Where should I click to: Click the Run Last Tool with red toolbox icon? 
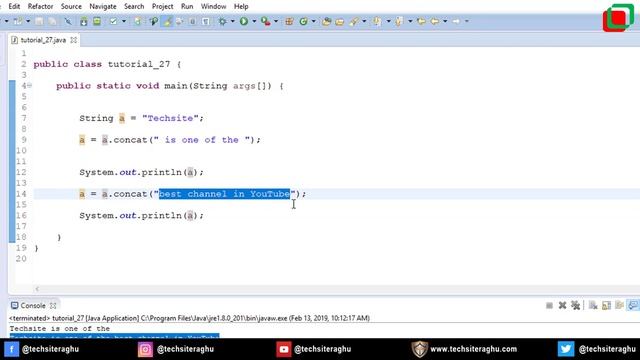(x=266, y=21)
